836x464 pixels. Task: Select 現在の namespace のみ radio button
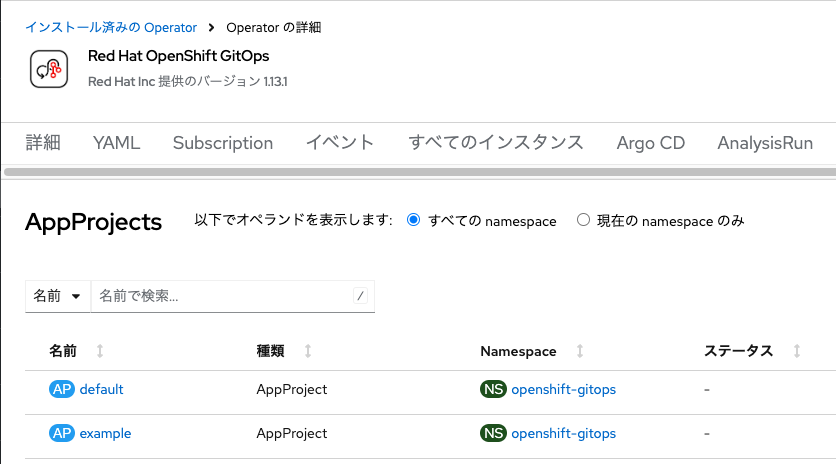click(x=583, y=220)
